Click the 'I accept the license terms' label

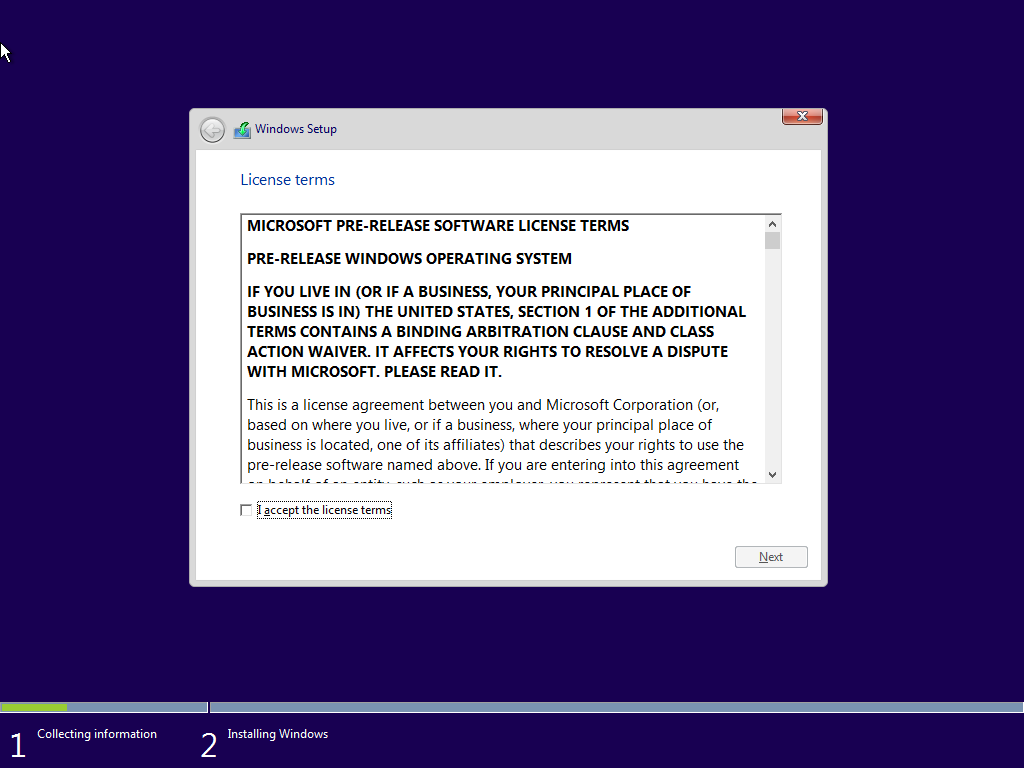coord(325,510)
